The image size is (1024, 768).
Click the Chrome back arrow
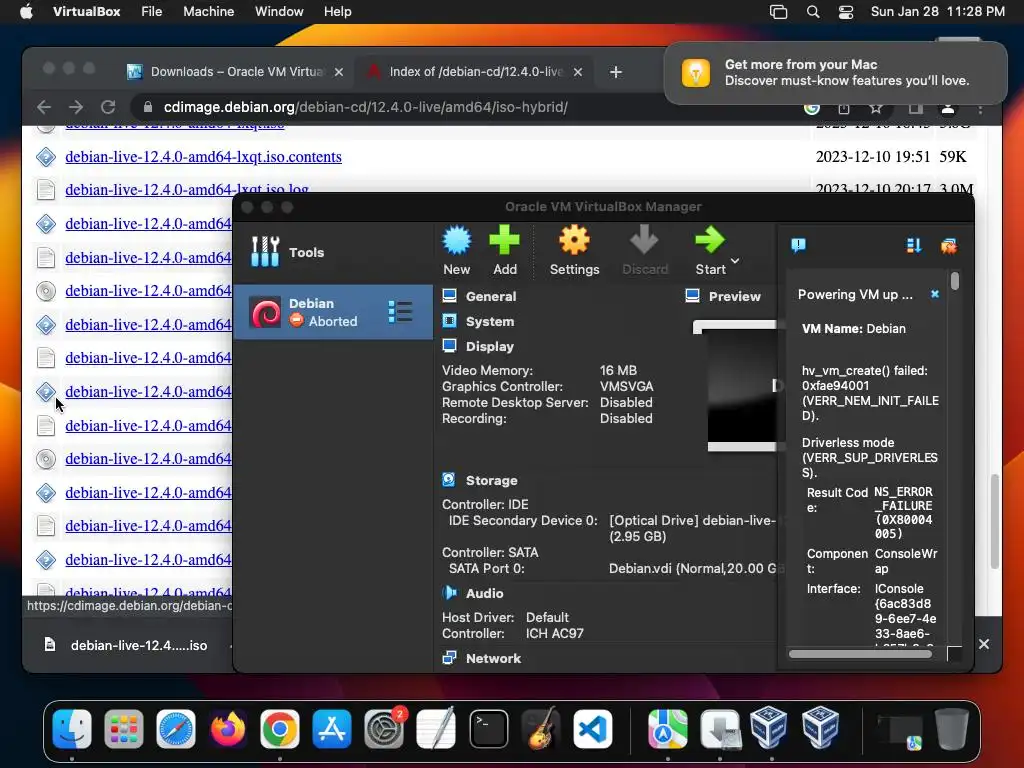(44, 107)
